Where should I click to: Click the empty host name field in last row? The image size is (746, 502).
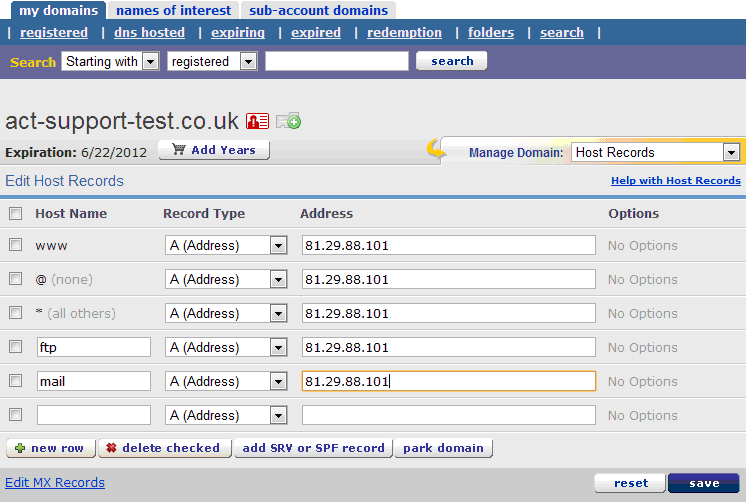pyautogui.click(x=93, y=415)
